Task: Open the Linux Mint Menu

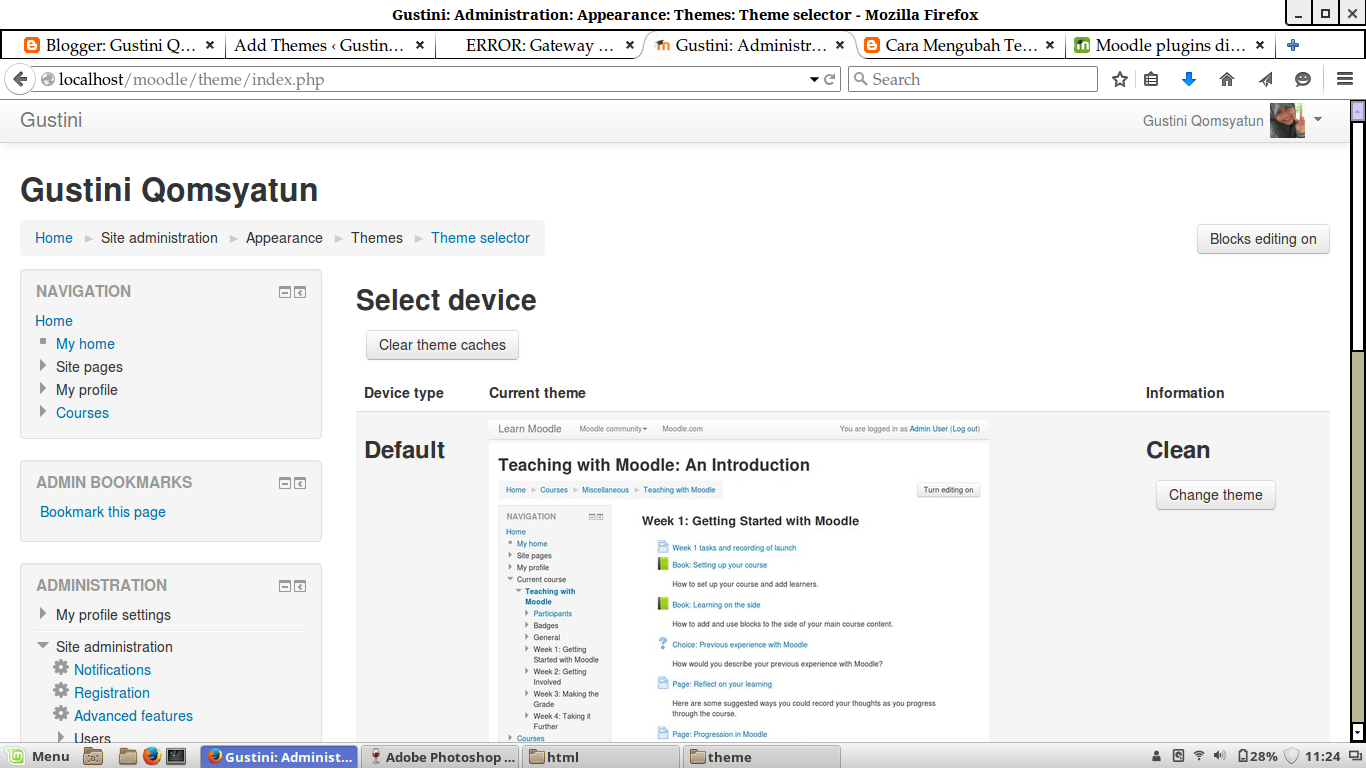Action: point(40,756)
